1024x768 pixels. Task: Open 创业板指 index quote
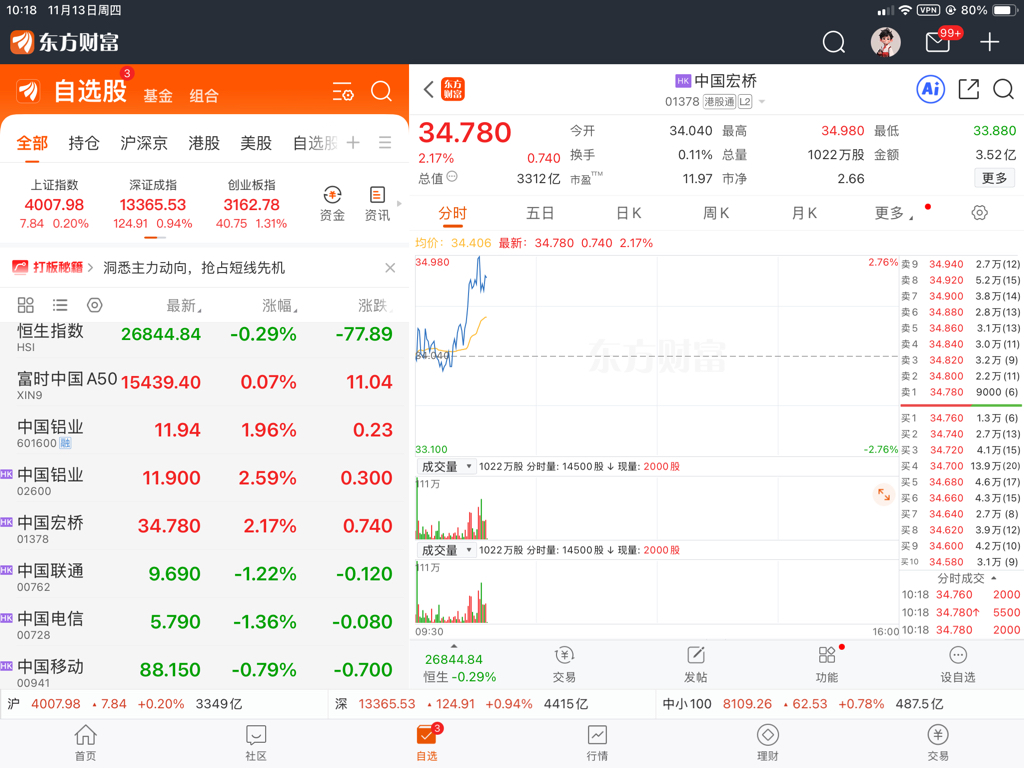click(x=251, y=204)
